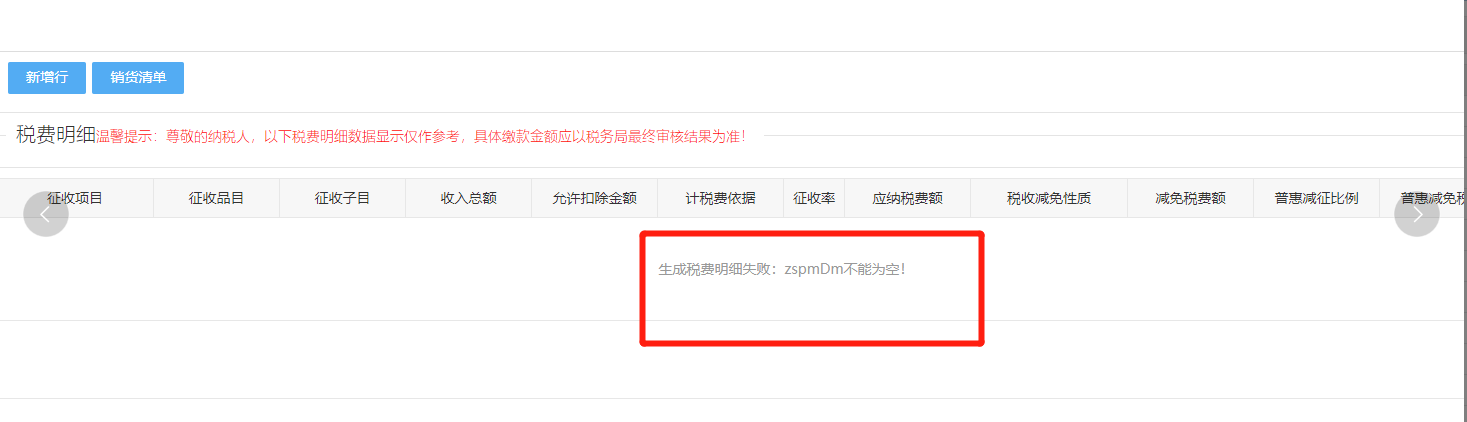Image resolution: width=1467 pixels, height=422 pixels.
Task: Select the 允许扣除金额 column header
Action: coord(594,198)
